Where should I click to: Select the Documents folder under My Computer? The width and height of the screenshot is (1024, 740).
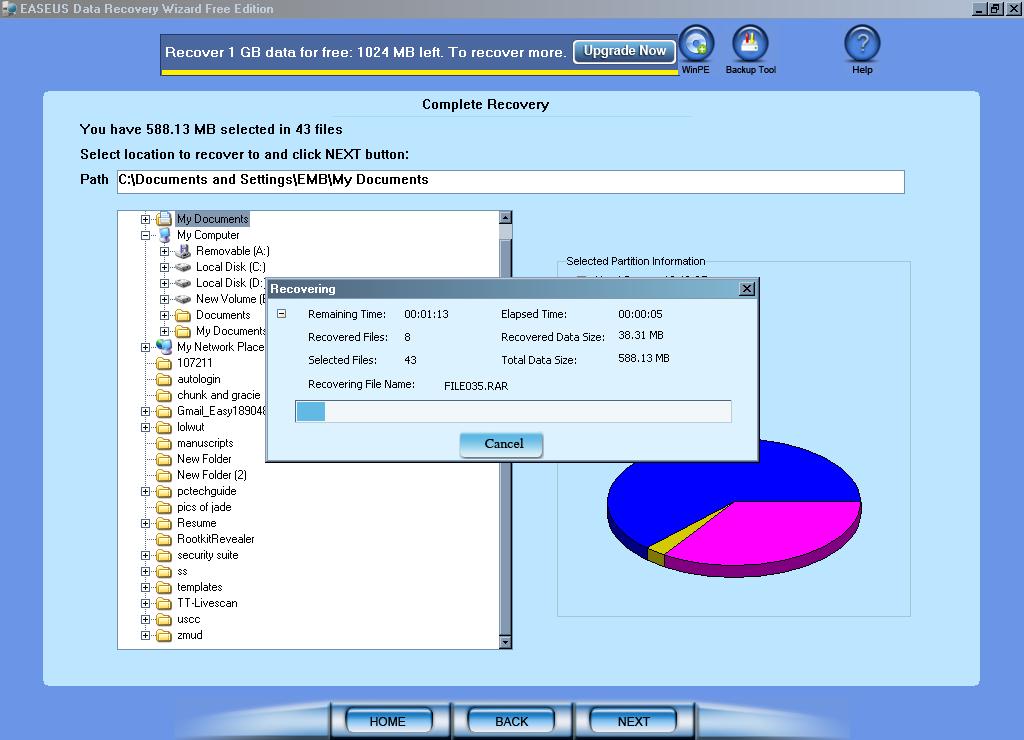tap(223, 315)
